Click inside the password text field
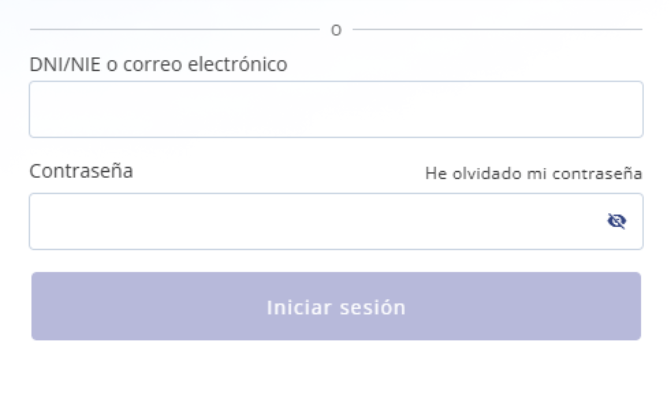Image resolution: width=670 pixels, height=403 pixels. coord(310,222)
